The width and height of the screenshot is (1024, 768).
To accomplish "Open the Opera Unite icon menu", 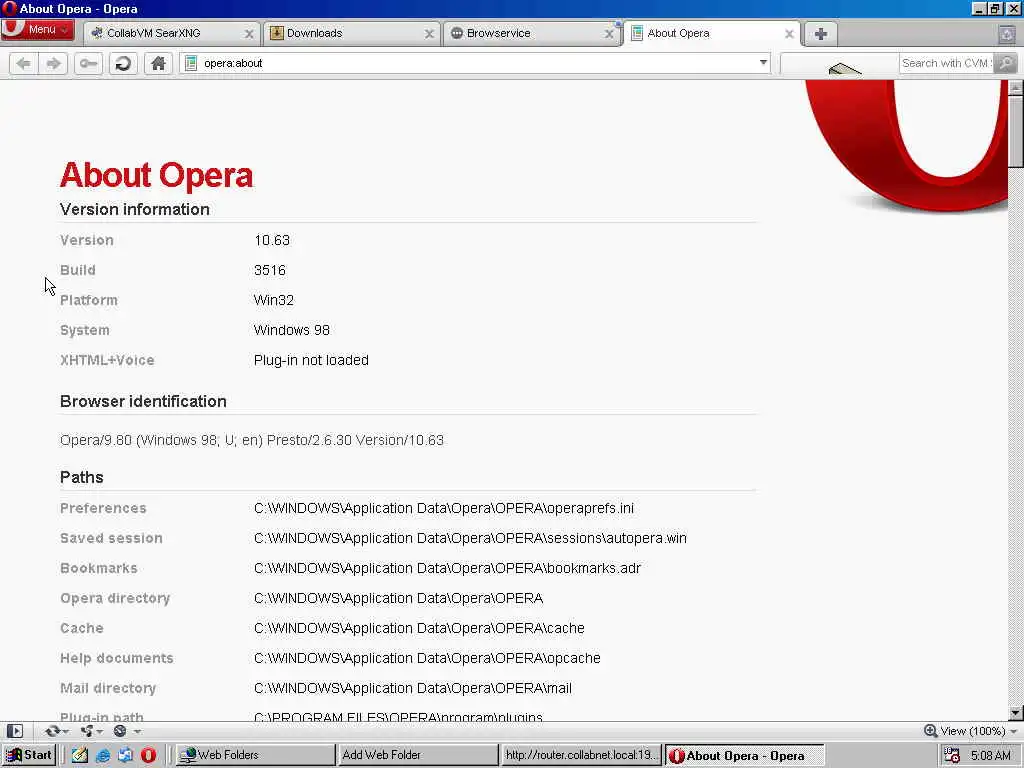I will [x=91, y=731].
